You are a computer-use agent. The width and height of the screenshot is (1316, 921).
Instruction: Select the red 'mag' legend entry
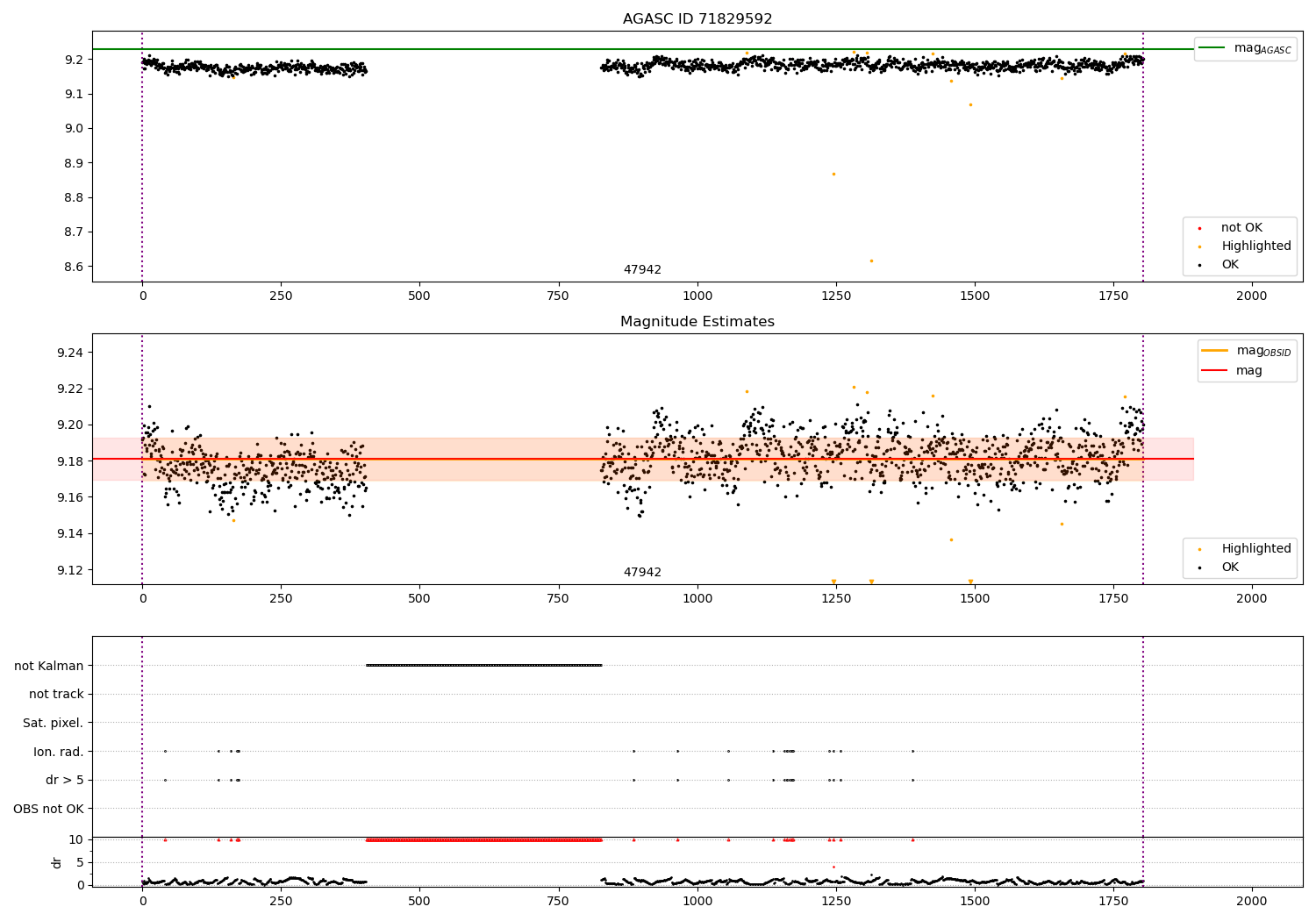point(1233,371)
